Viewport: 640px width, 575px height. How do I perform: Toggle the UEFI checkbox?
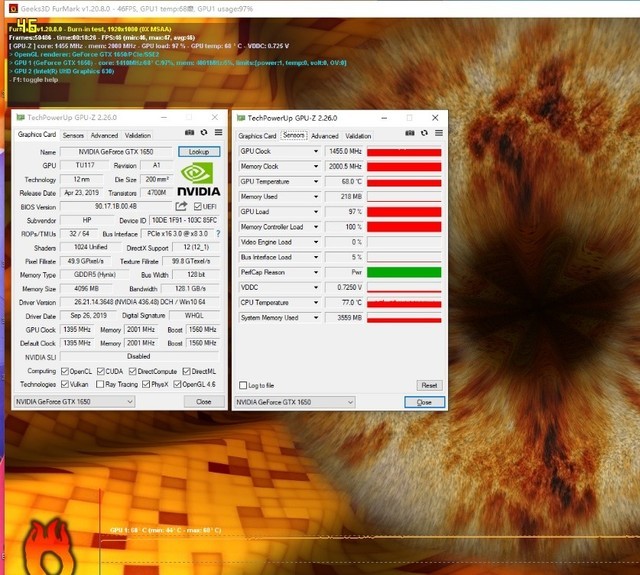(x=198, y=206)
